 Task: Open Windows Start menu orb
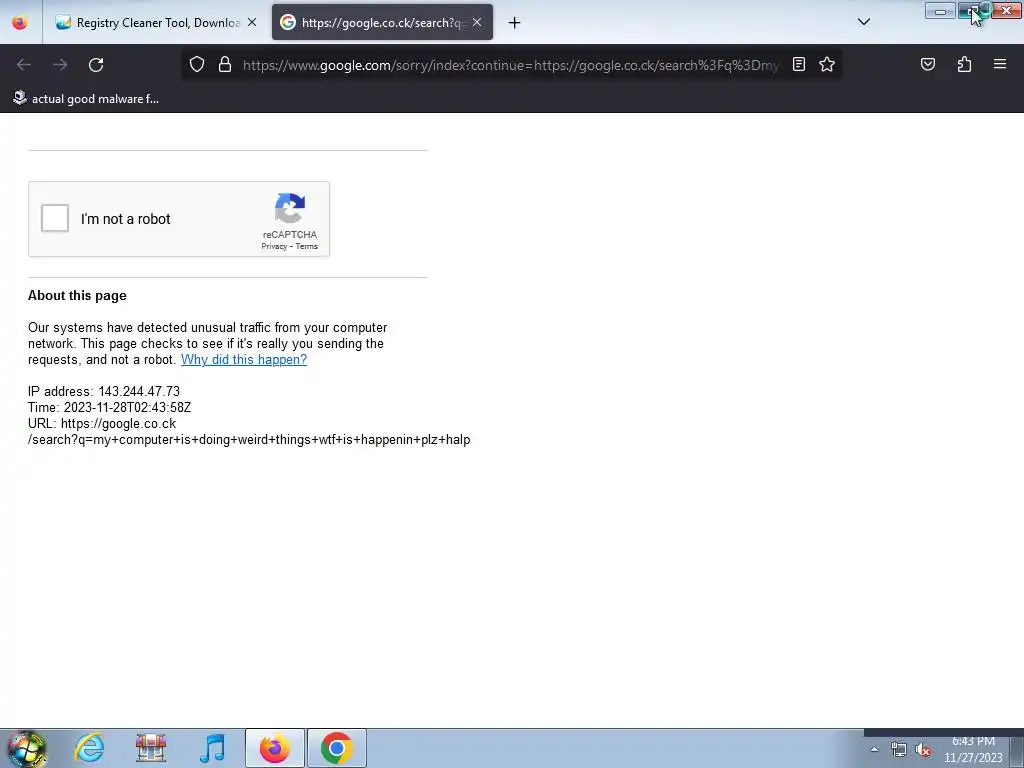(27, 748)
